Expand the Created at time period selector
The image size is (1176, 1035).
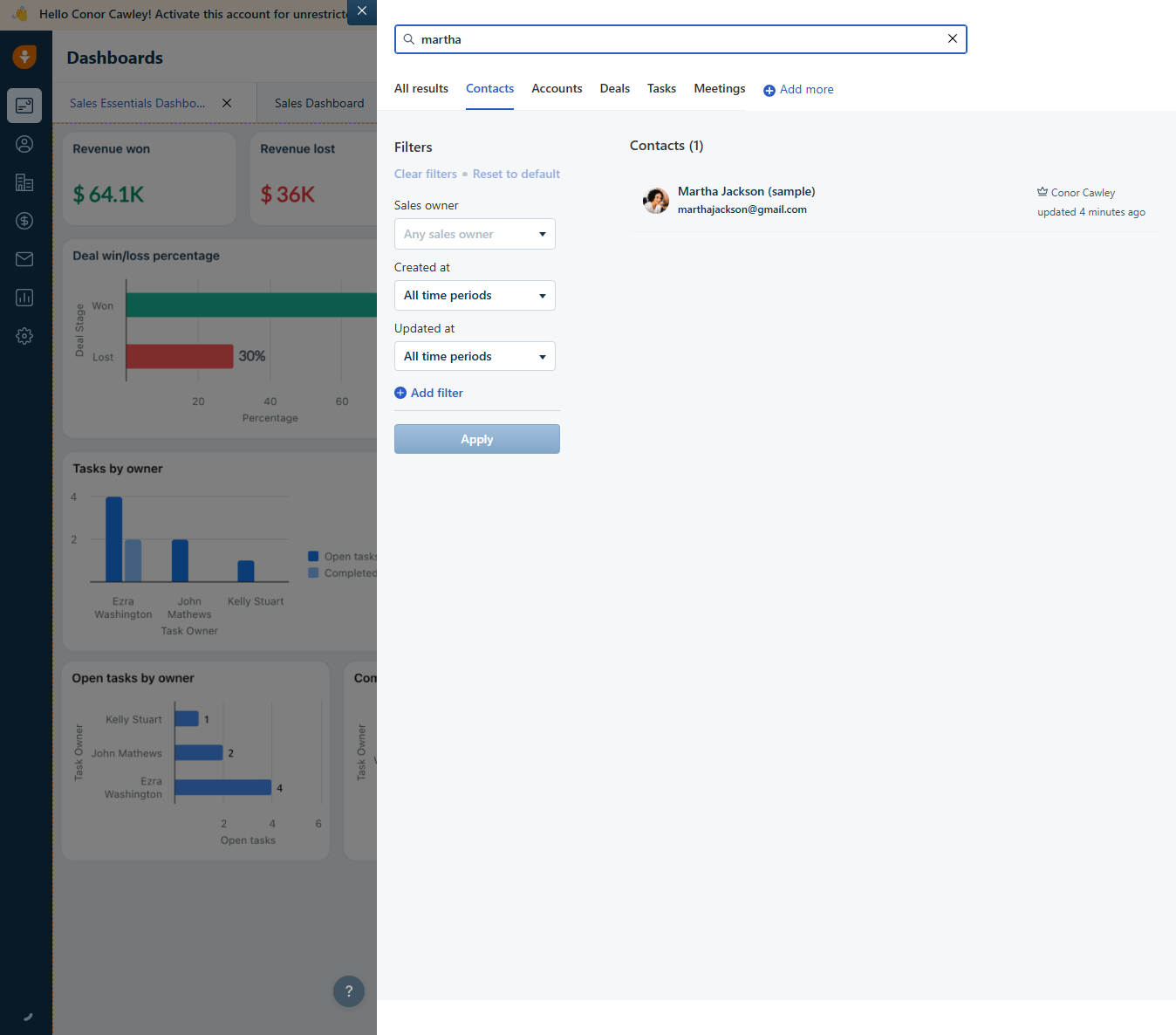(x=475, y=295)
